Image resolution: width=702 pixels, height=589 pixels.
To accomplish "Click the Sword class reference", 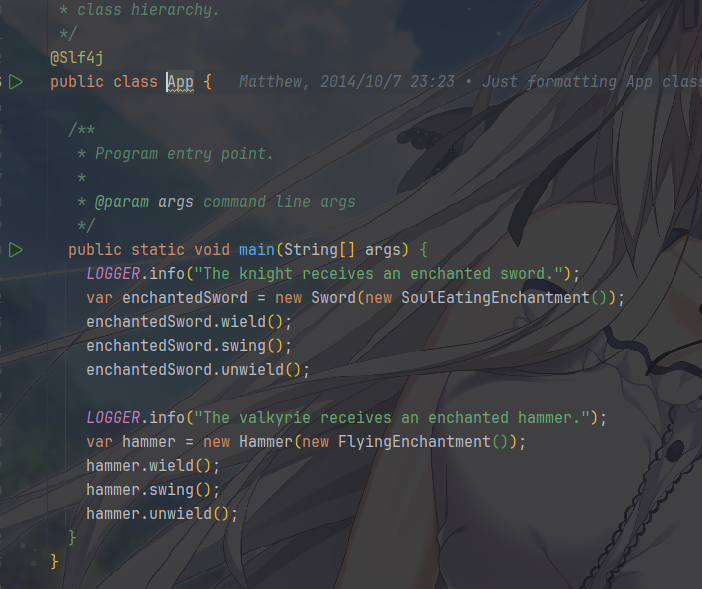I will [334, 298].
